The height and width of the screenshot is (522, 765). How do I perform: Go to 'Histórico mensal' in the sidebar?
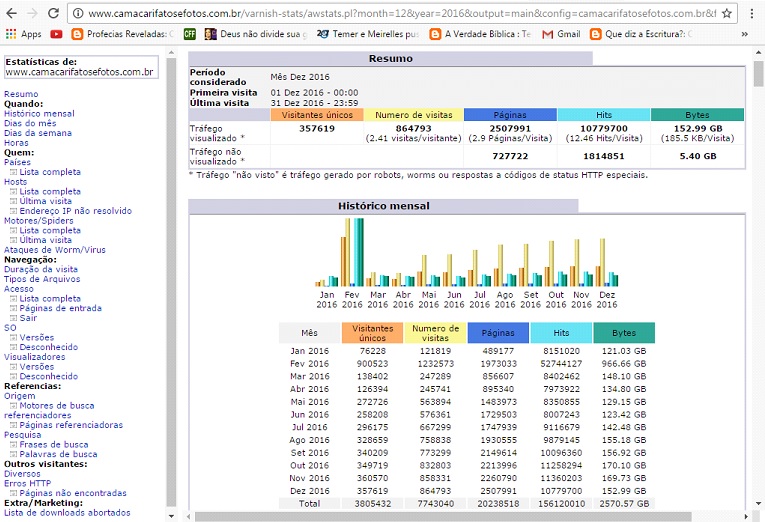coord(39,114)
